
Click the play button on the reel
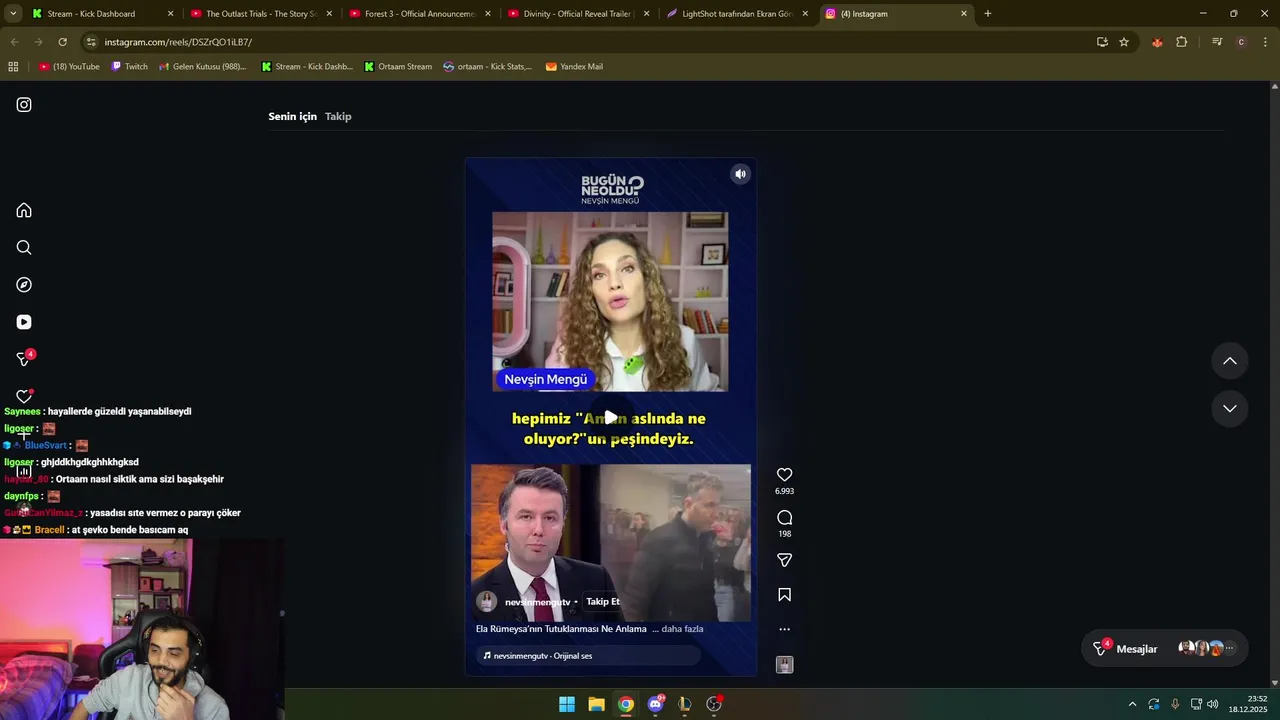pyautogui.click(x=610, y=417)
